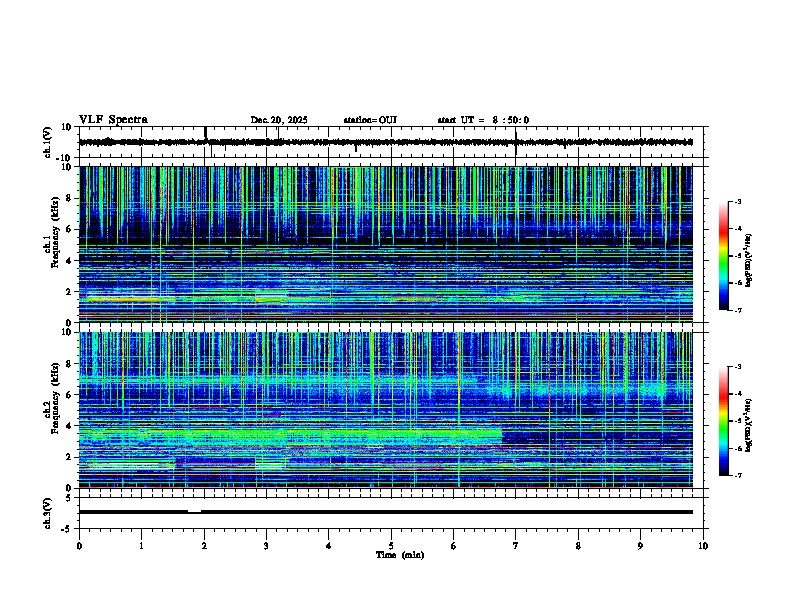Image resolution: width=792 pixels, height=612 pixels.
Task: Click the "VLF Spectra" title text
Action: pyautogui.click(x=113, y=120)
